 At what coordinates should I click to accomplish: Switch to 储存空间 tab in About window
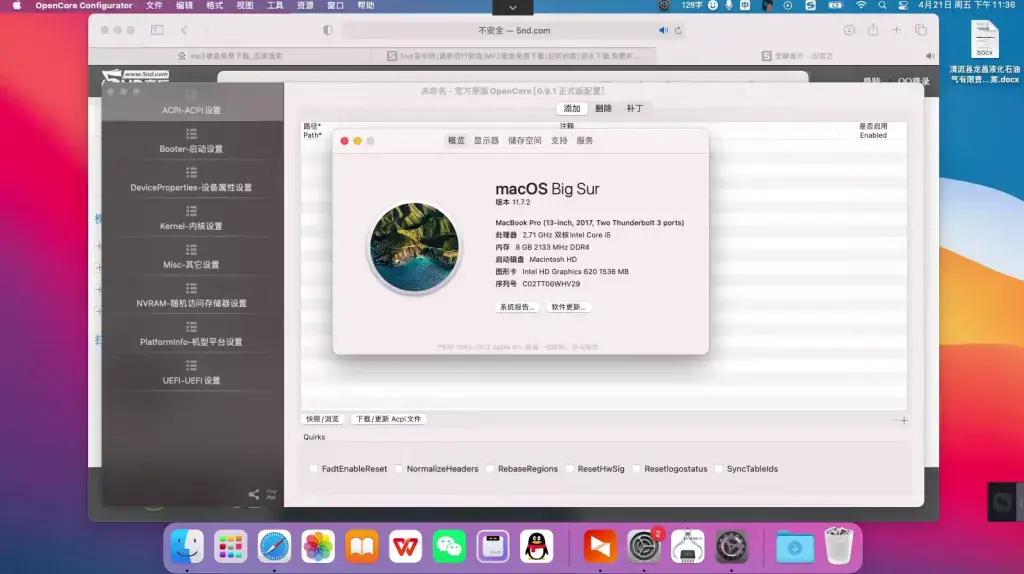pyautogui.click(x=524, y=140)
